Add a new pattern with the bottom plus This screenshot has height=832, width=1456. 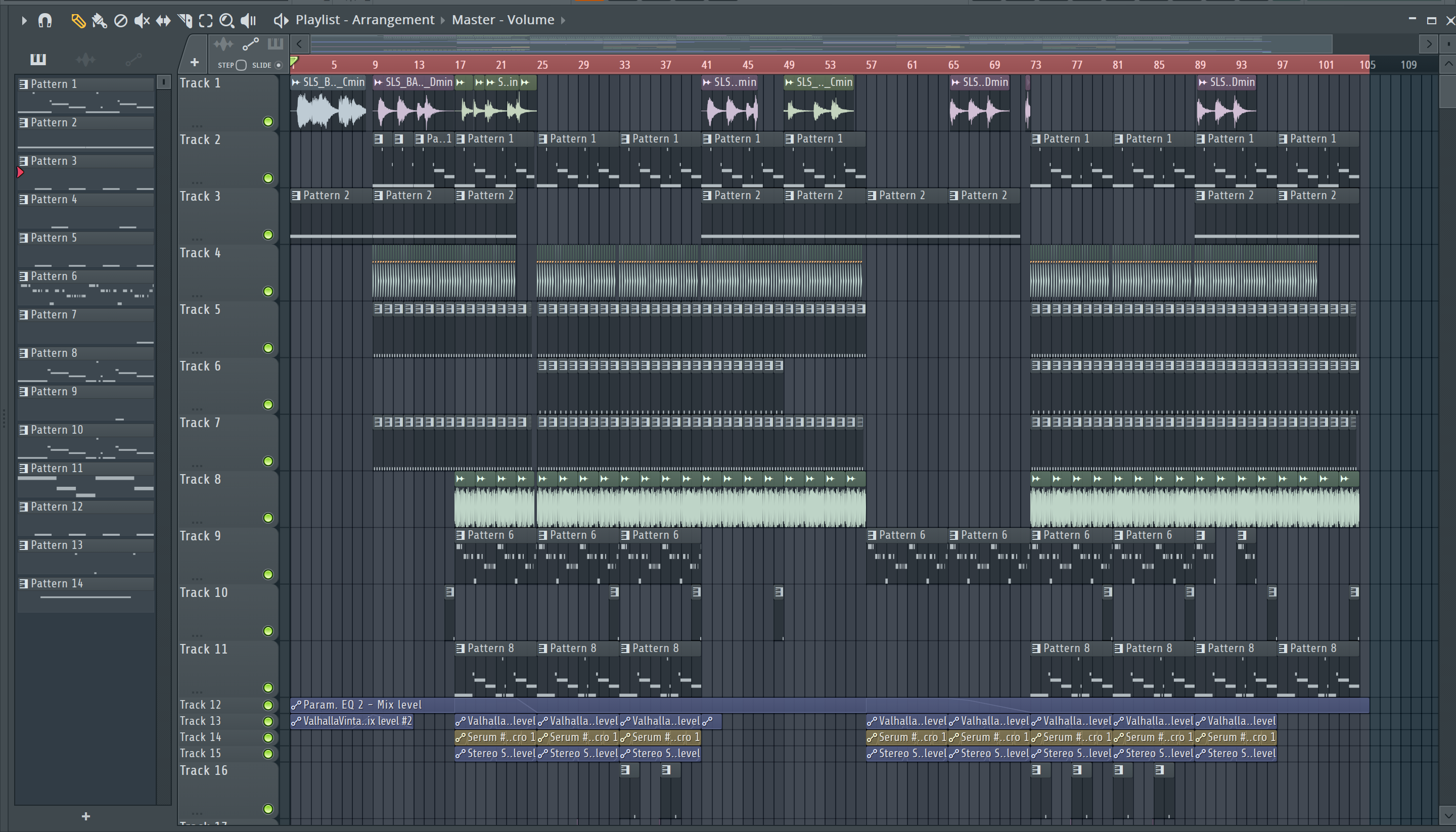coord(86,816)
